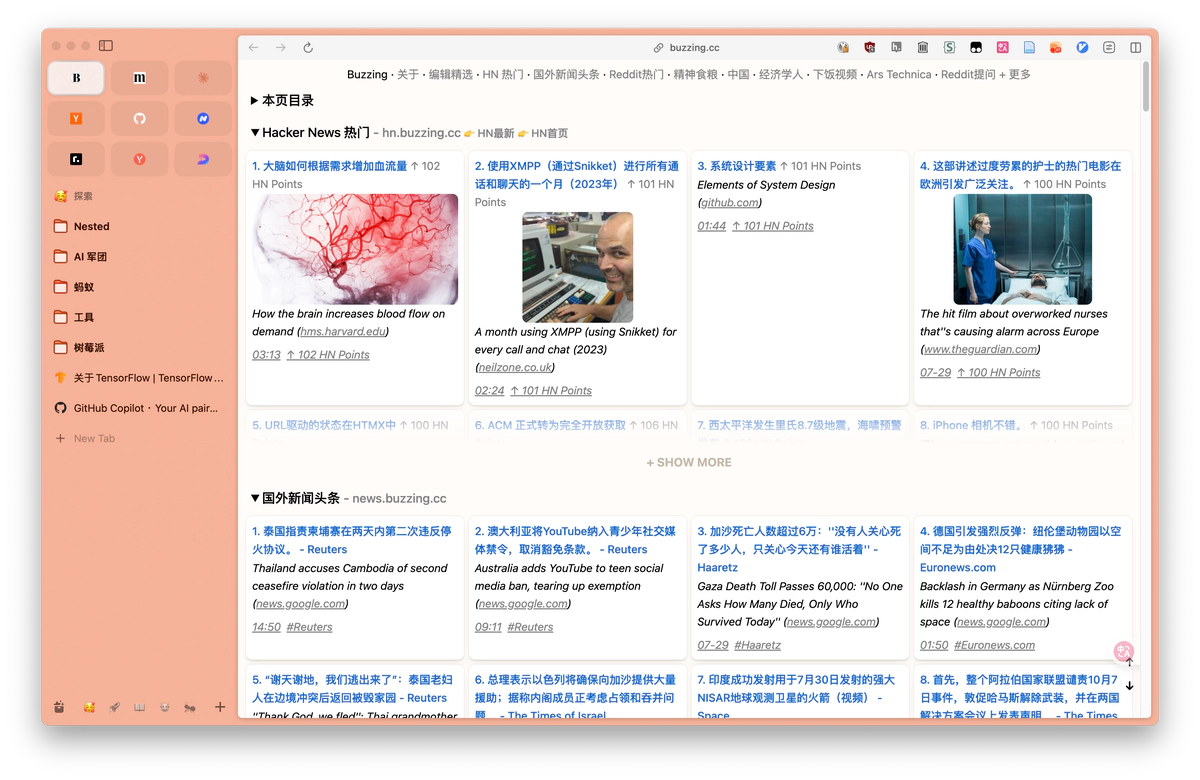Click the pink translate extension icon
Image resolution: width=1200 pixels, height=780 pixels.
pyautogui.click(x=1002, y=47)
